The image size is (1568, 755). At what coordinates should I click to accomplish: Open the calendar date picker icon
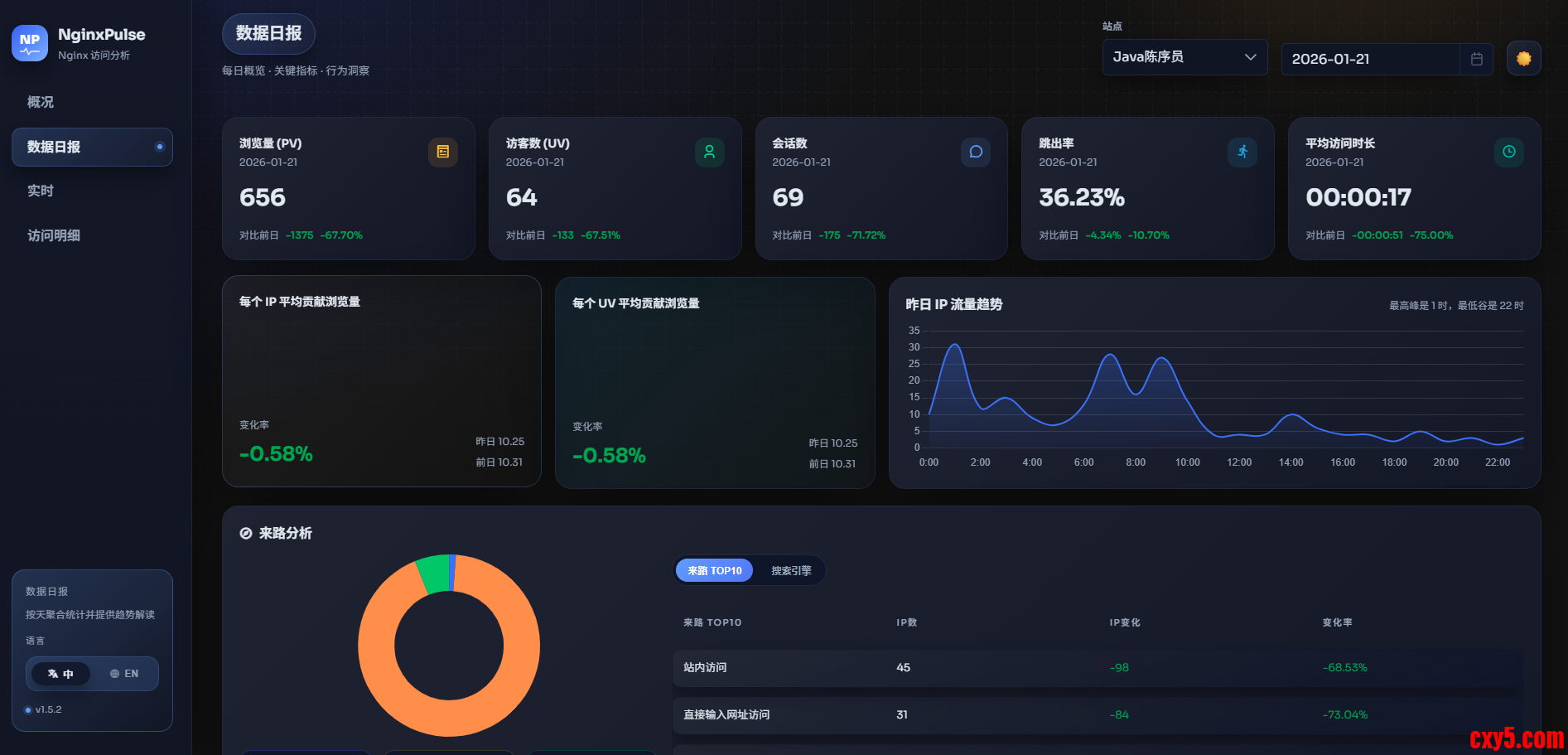pos(1476,59)
